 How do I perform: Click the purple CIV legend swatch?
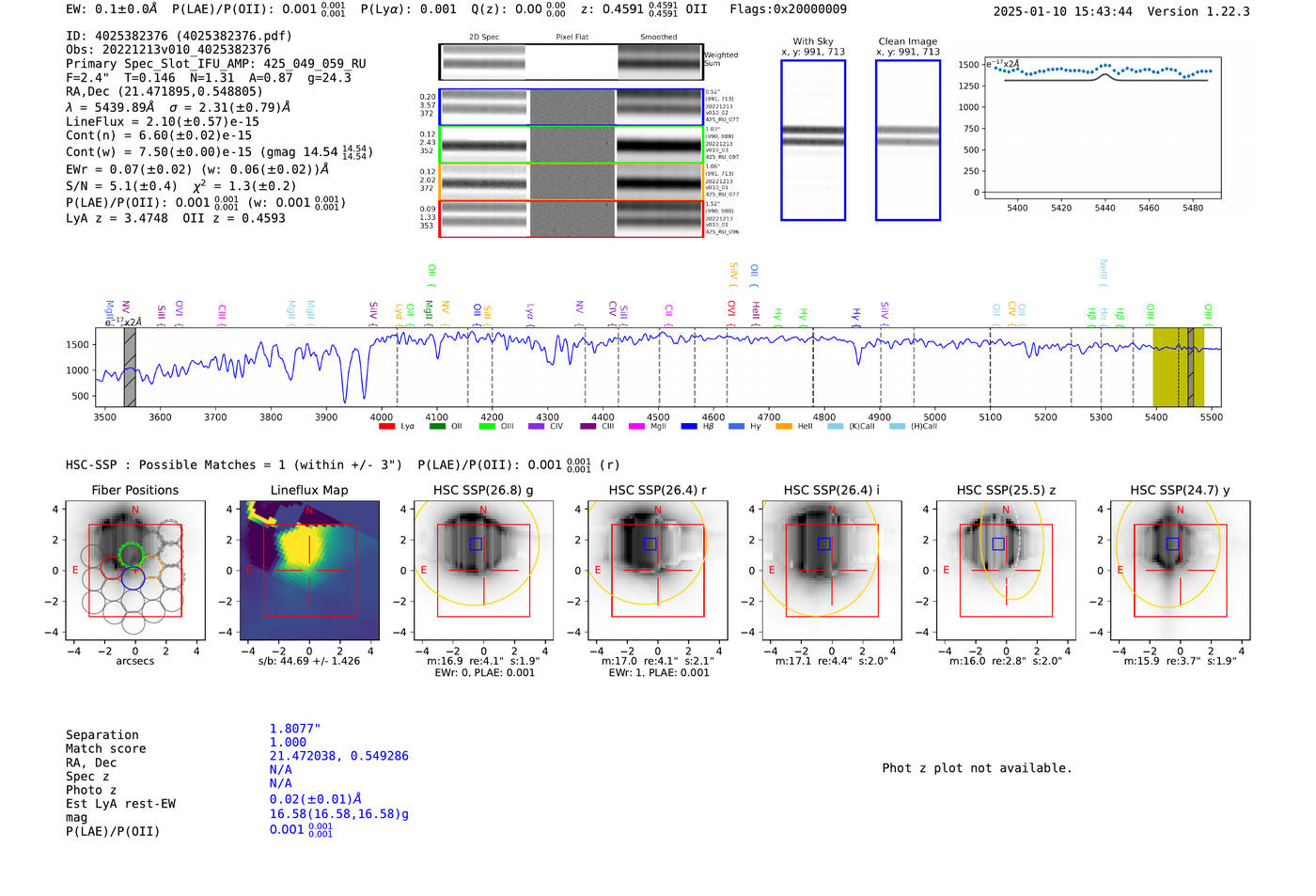[537, 427]
